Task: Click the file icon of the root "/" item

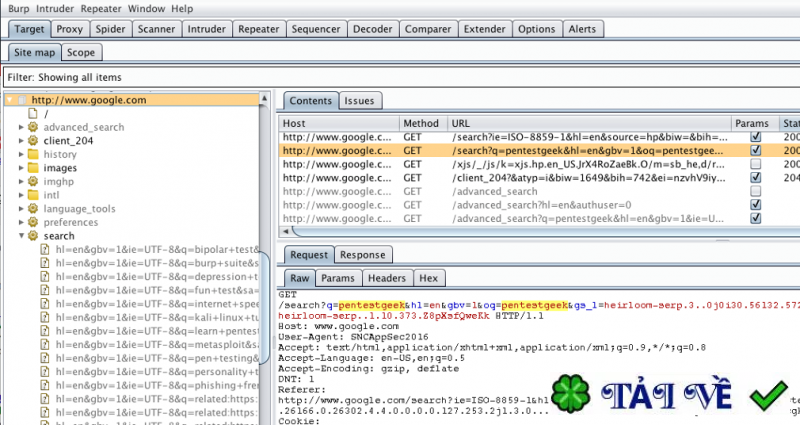Action: 33,114
